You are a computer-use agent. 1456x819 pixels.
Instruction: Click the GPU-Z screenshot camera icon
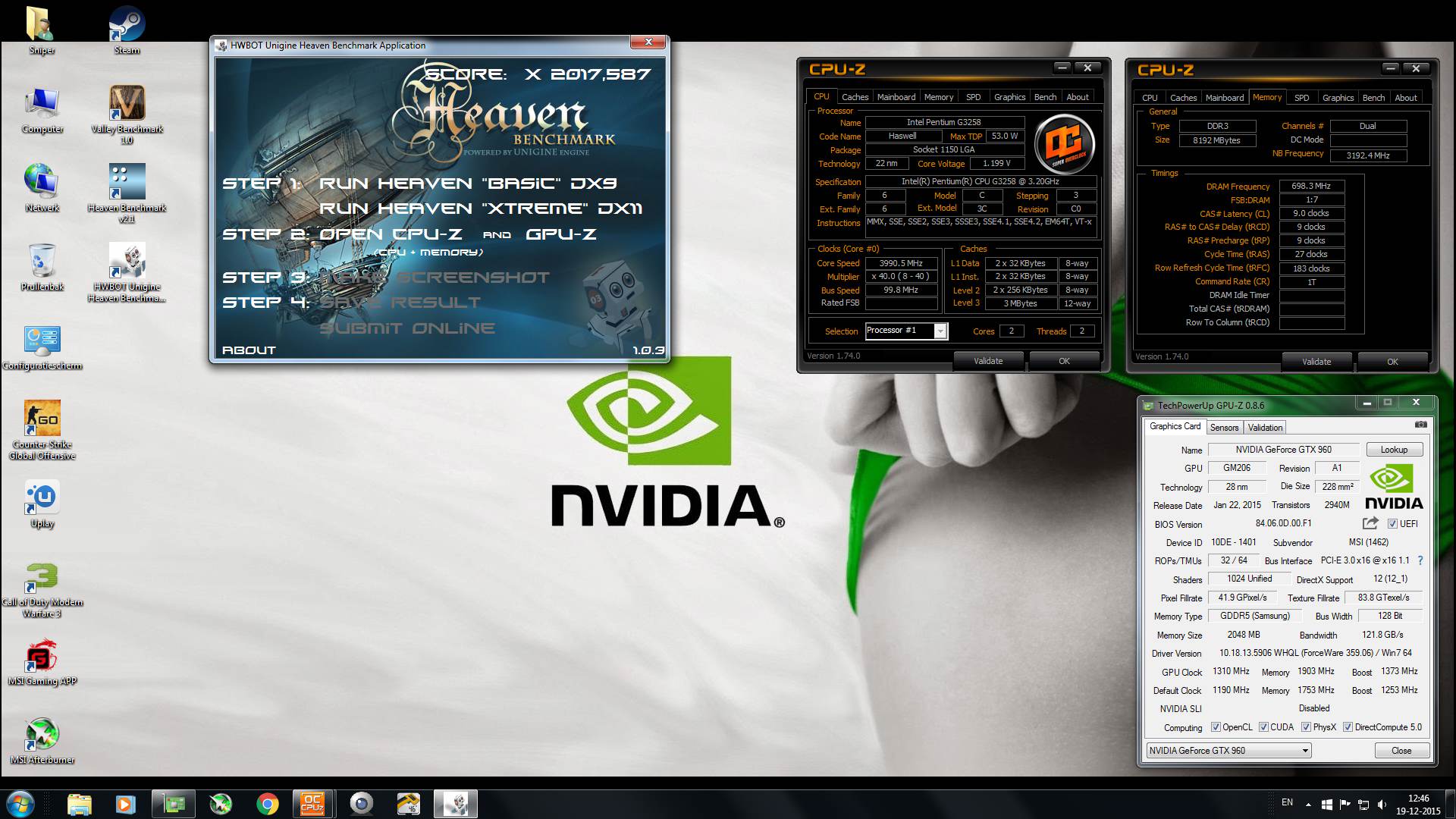[x=1420, y=425]
